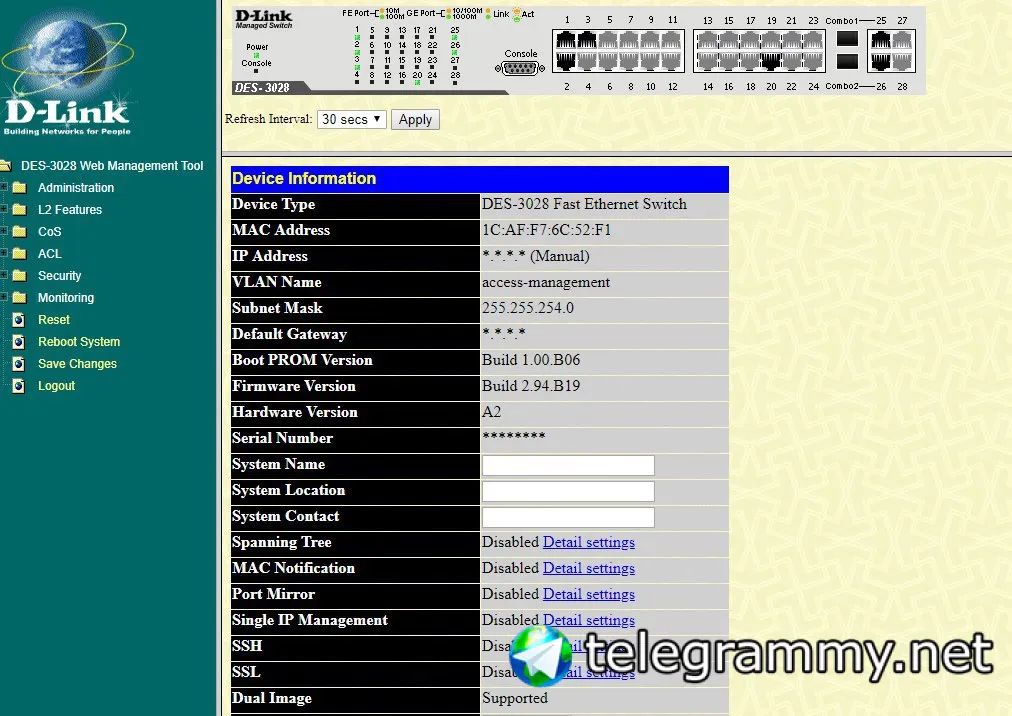The width and height of the screenshot is (1012, 716).
Task: Click the Reset link
Action: coord(54,320)
